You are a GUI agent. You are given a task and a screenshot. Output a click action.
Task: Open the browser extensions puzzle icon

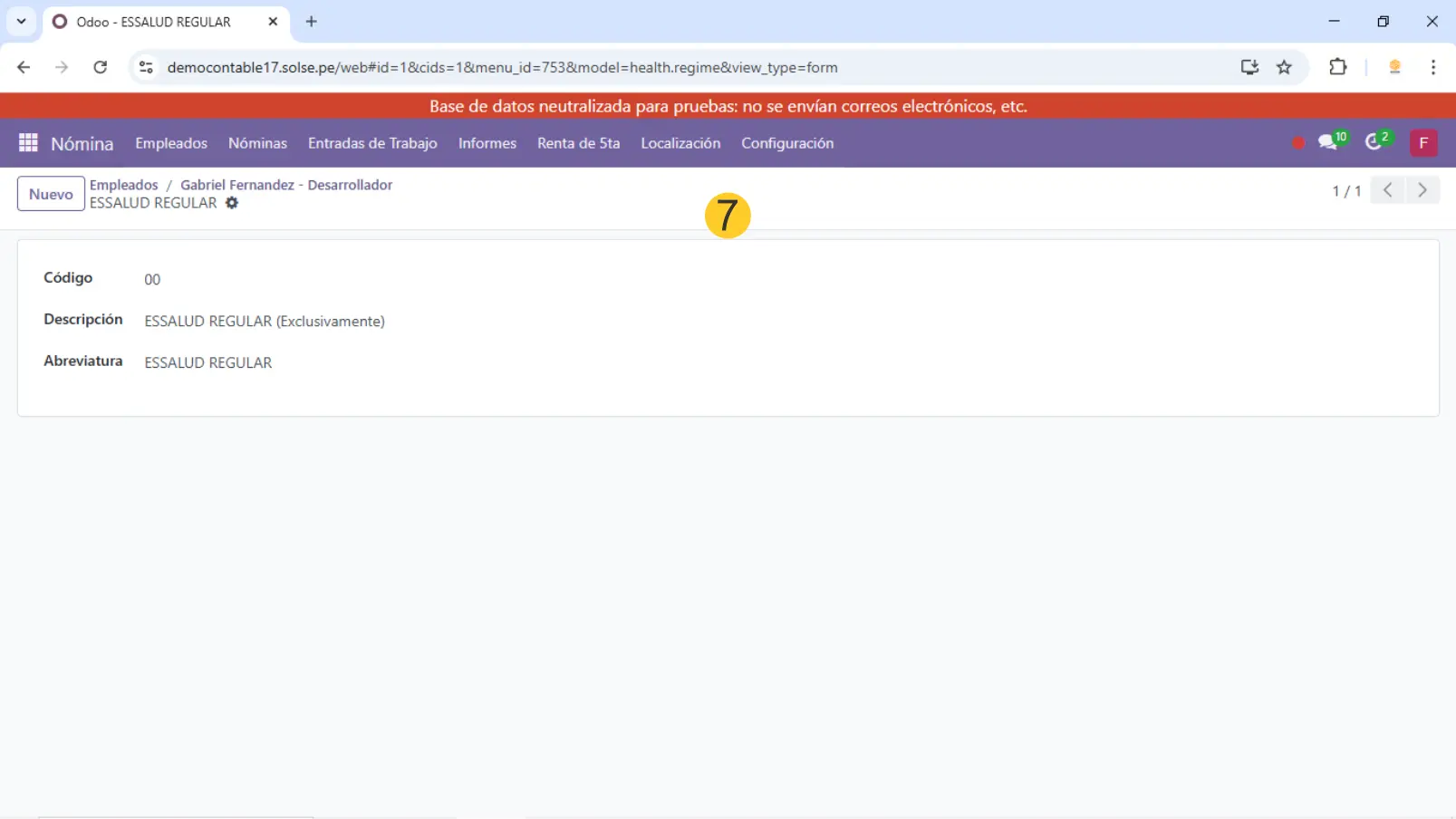(x=1337, y=67)
